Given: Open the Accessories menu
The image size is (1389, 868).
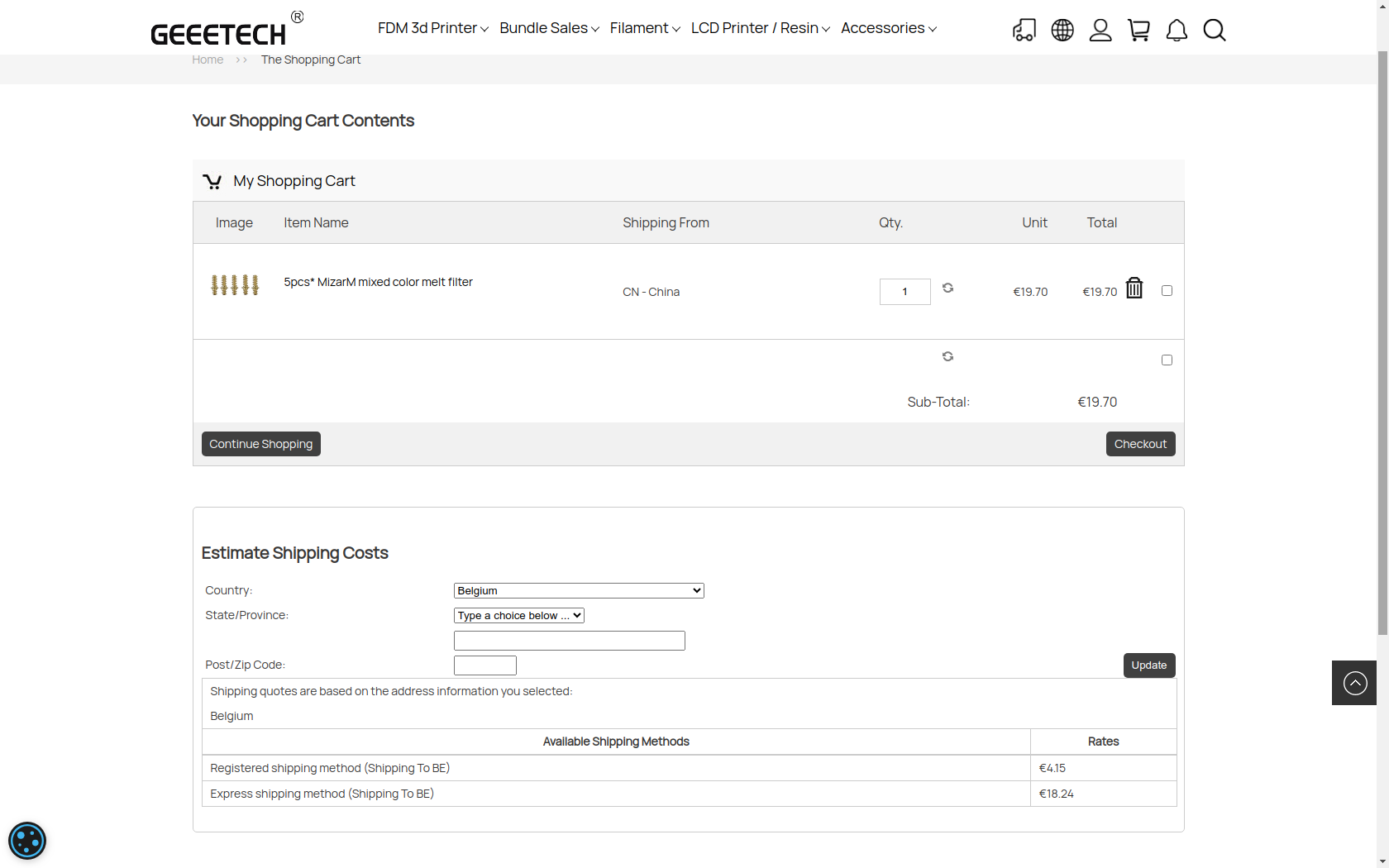Looking at the screenshot, I should pyautogui.click(x=888, y=28).
